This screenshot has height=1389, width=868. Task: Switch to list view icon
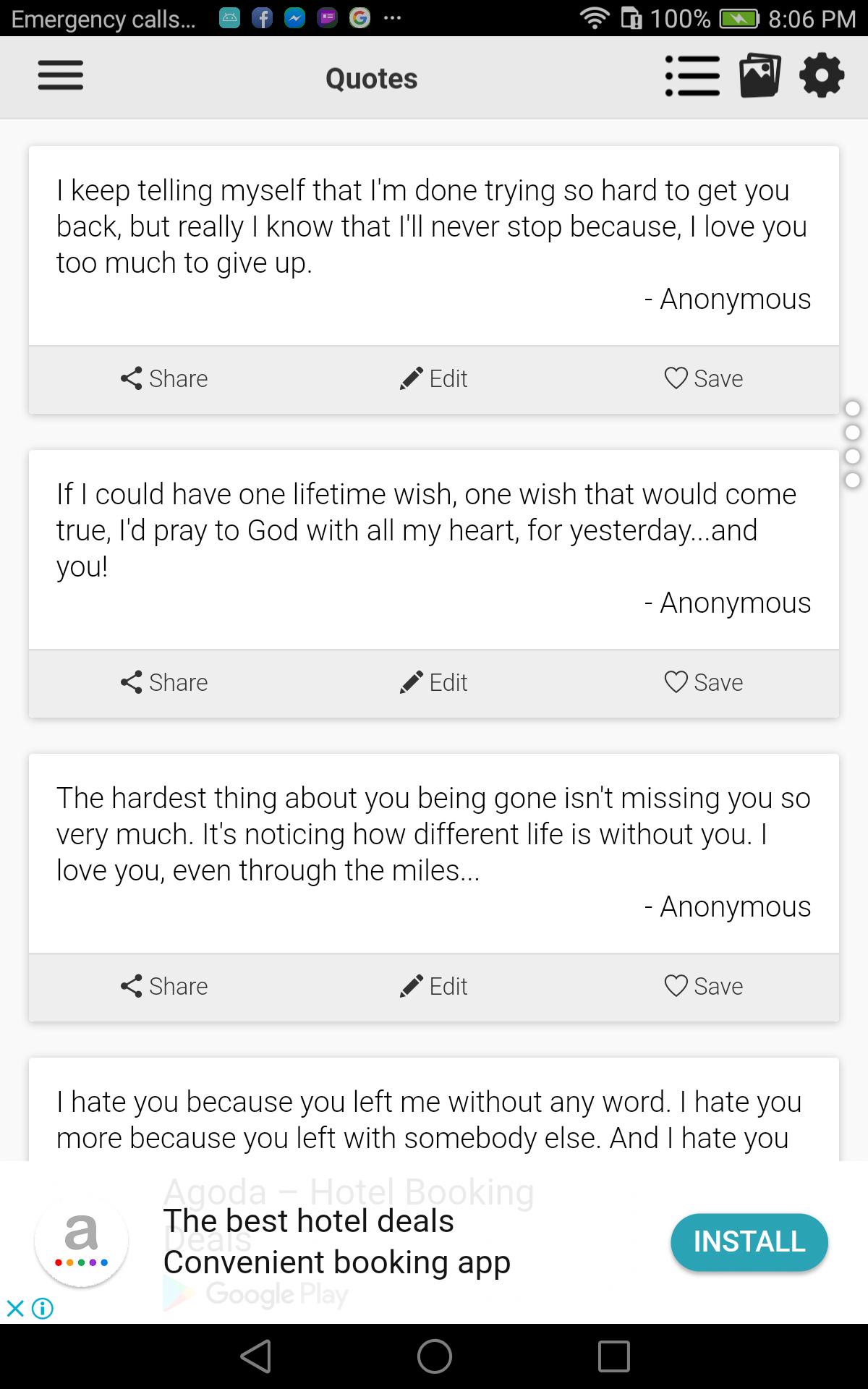pyautogui.click(x=692, y=76)
